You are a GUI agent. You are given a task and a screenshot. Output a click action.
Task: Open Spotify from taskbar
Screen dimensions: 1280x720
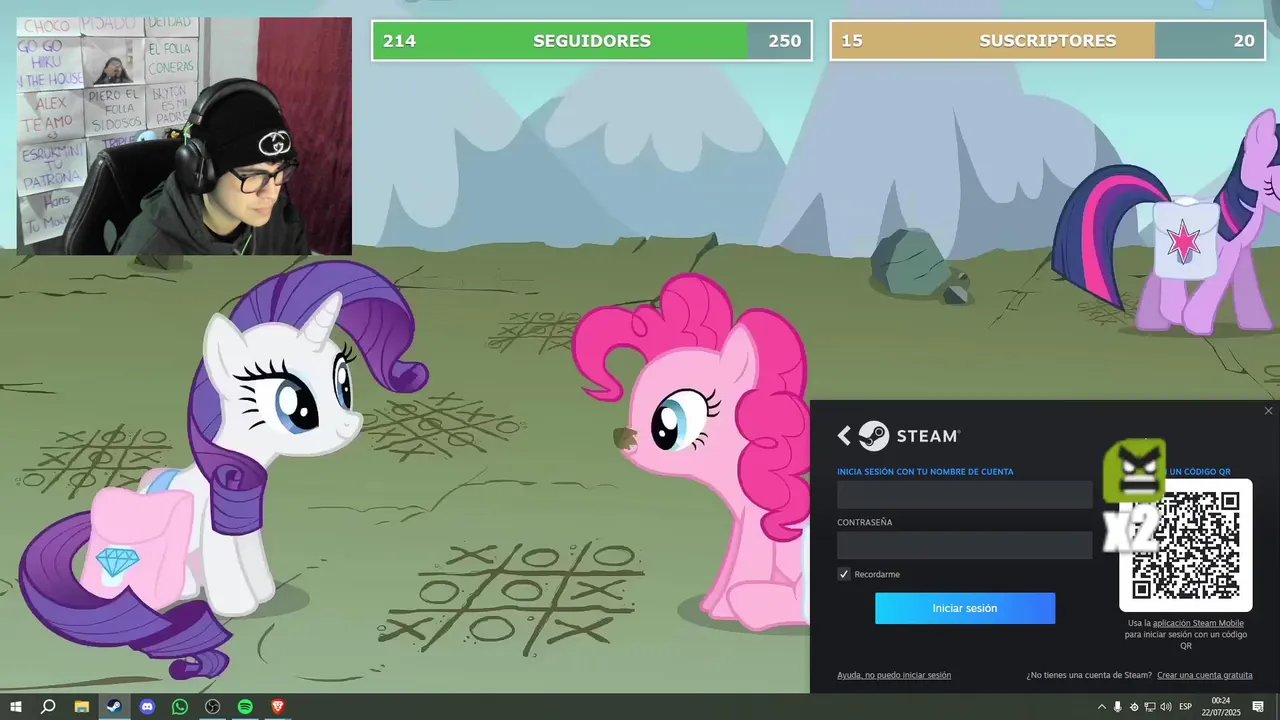pos(245,707)
